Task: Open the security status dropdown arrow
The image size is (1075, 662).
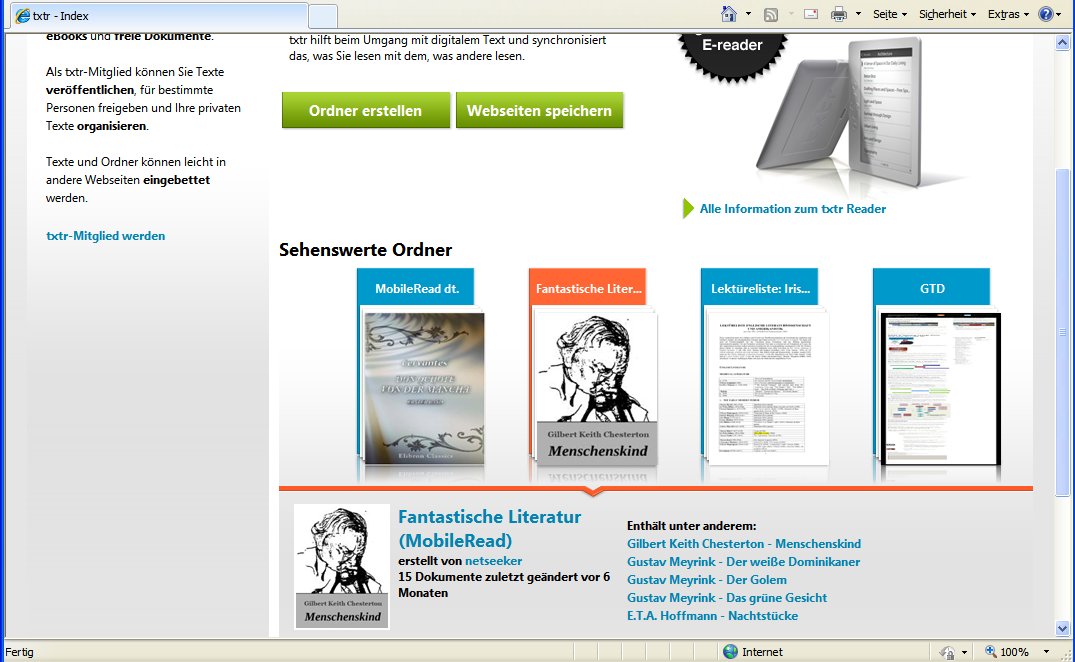Action: click(x=964, y=652)
